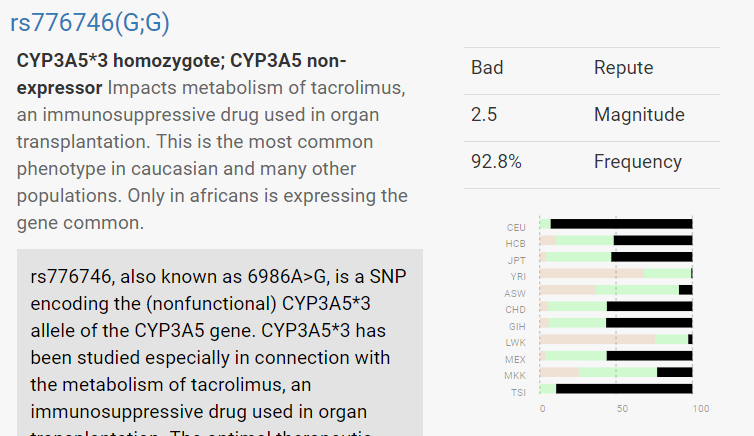
Task: Click the Magnitude label in the table
Action: point(640,115)
